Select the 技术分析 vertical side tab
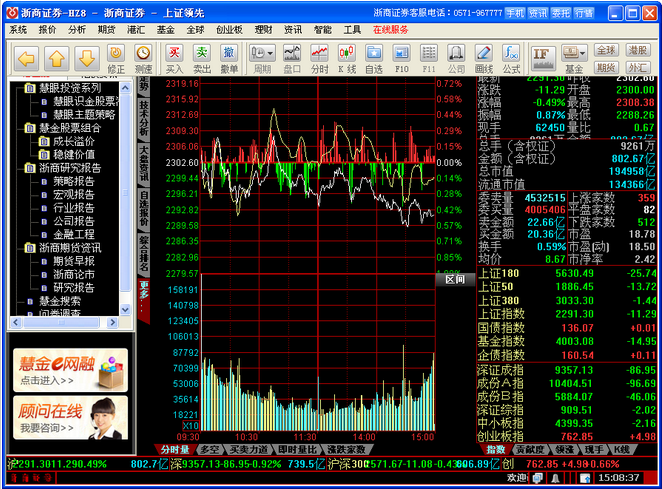The width and height of the screenshot is (662, 489). [x=144, y=119]
